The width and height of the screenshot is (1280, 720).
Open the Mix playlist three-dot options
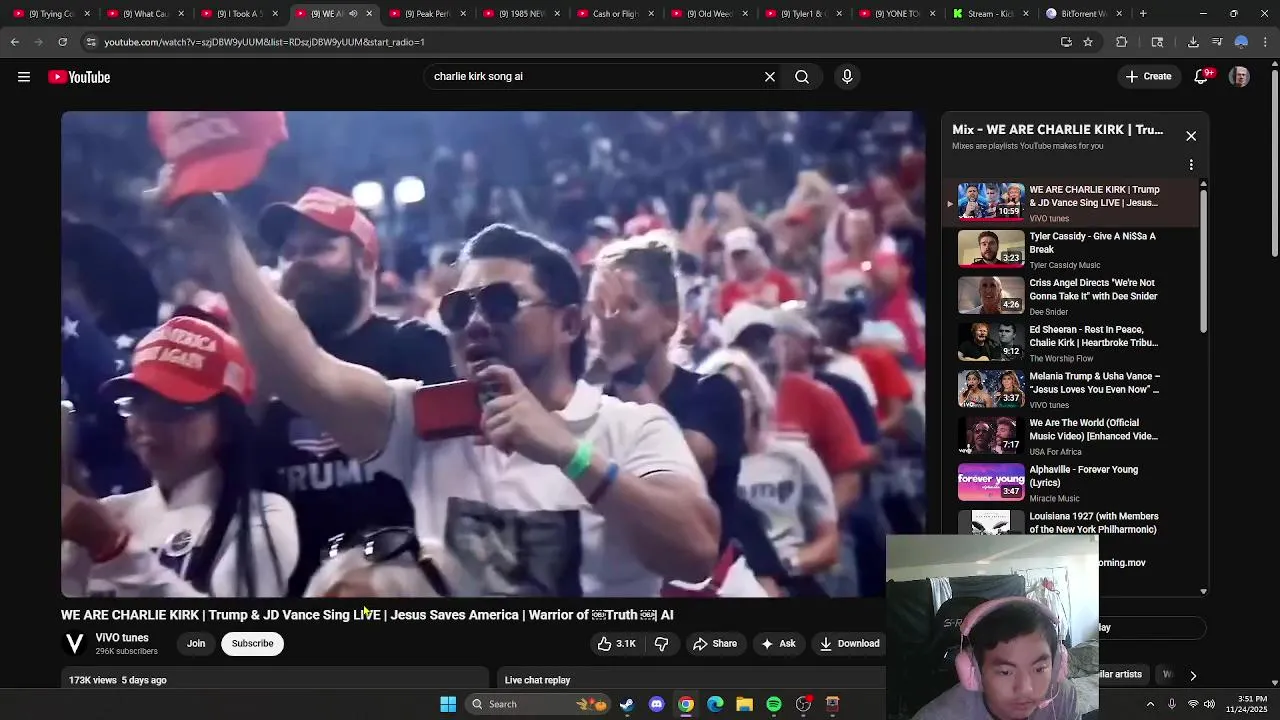1191,164
